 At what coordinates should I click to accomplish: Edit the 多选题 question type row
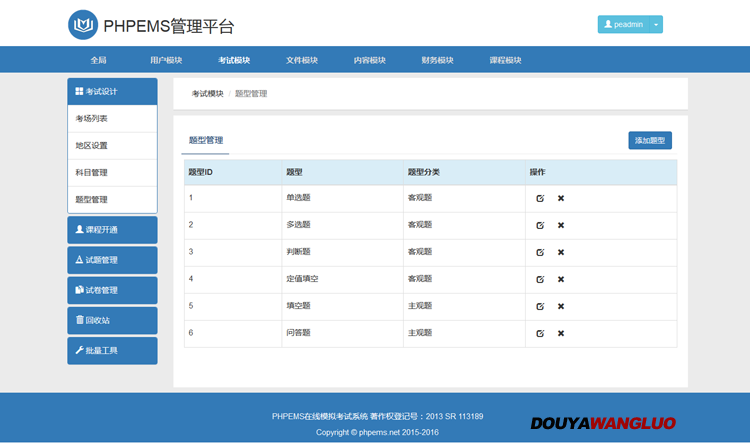point(540,225)
